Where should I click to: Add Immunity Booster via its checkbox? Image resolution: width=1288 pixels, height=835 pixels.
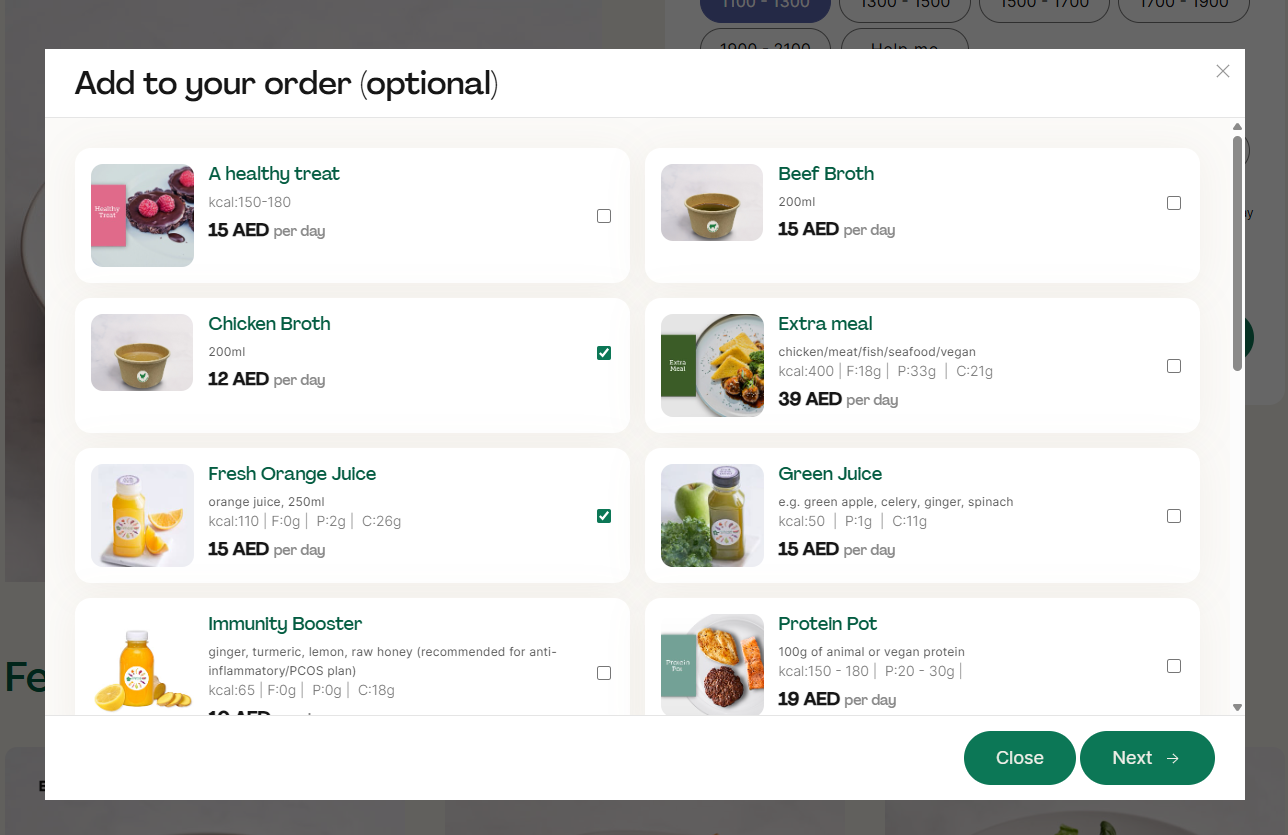(604, 673)
